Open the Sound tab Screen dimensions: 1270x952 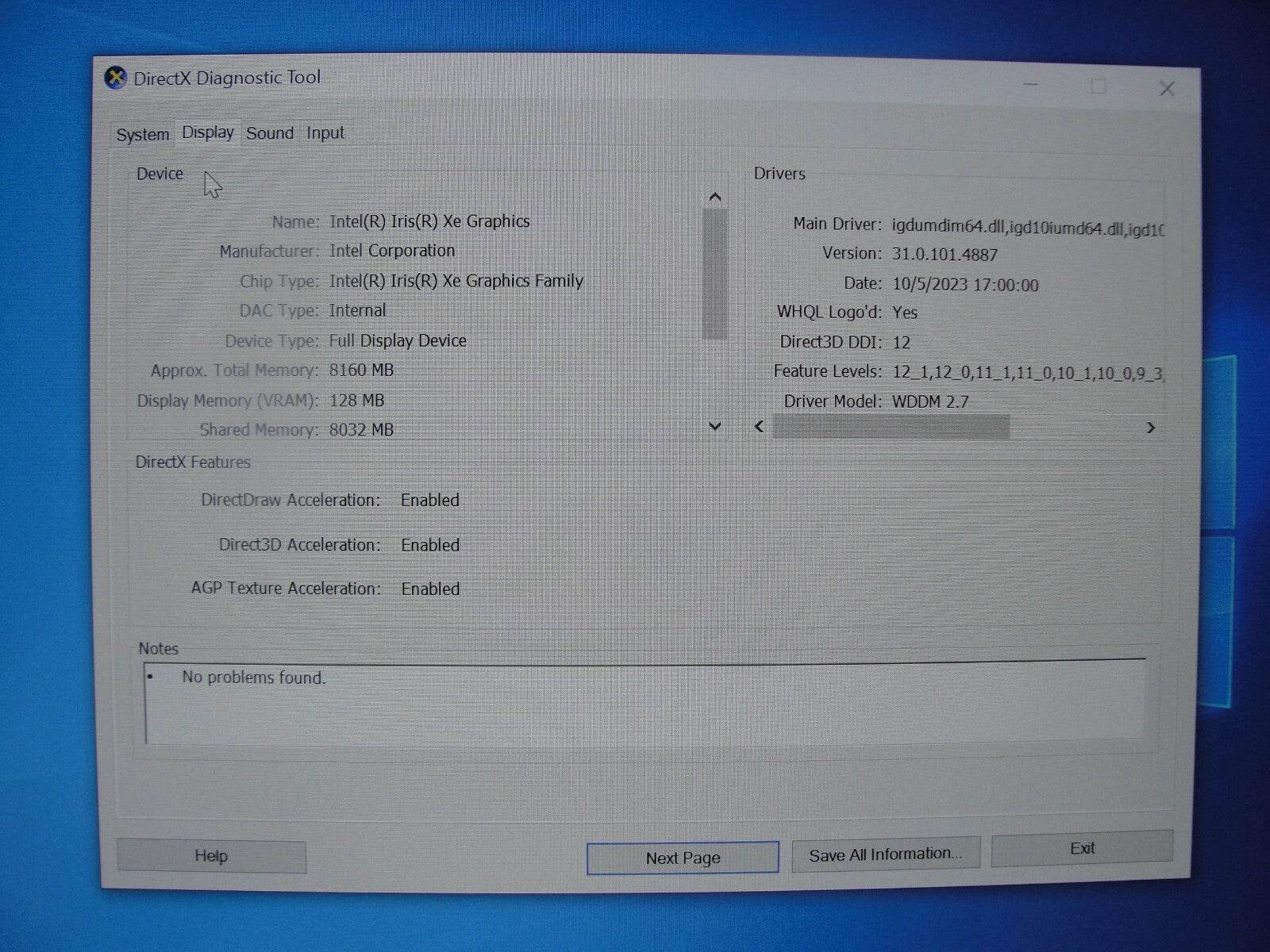click(270, 133)
